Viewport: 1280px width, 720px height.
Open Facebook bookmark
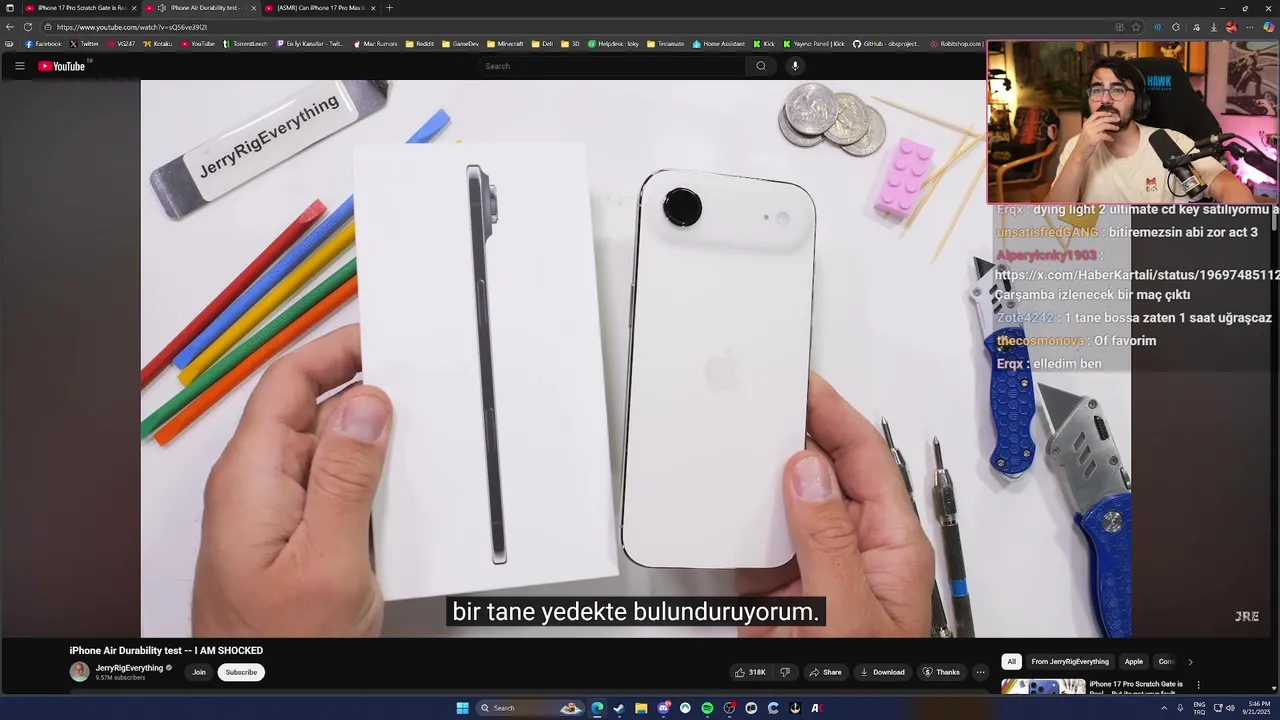pos(43,44)
